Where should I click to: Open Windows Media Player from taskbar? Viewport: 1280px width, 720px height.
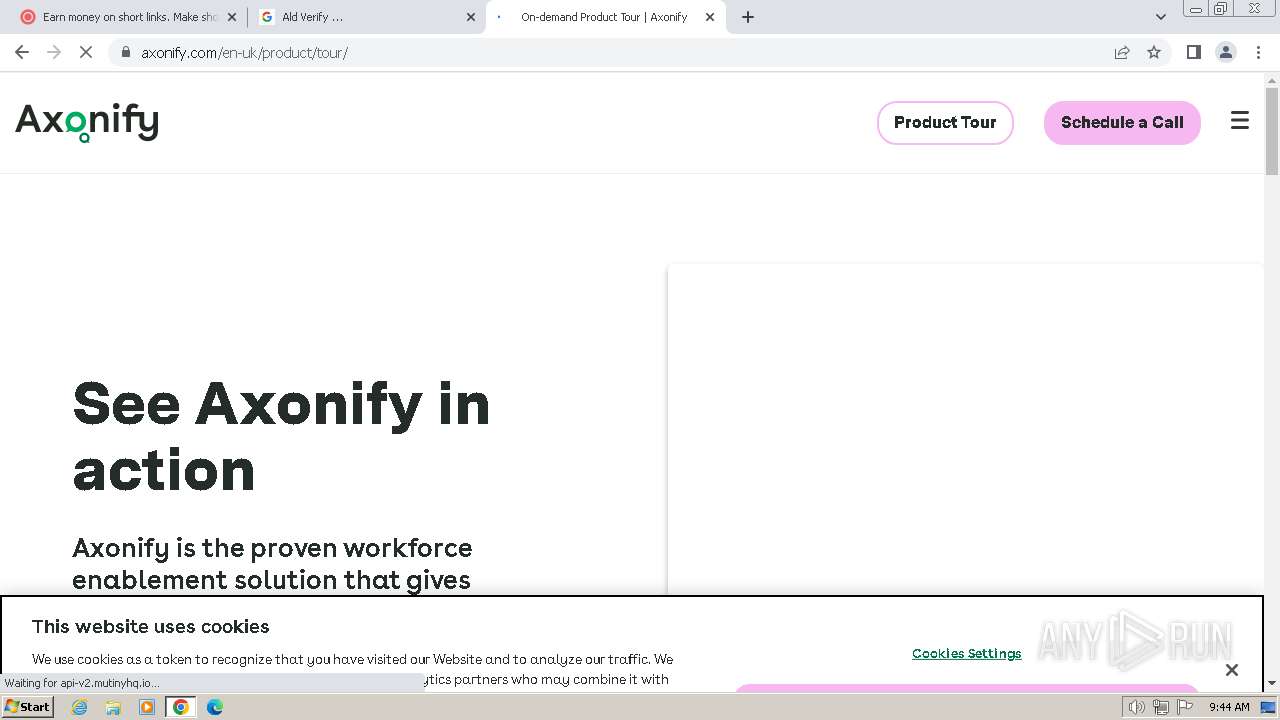pos(147,707)
